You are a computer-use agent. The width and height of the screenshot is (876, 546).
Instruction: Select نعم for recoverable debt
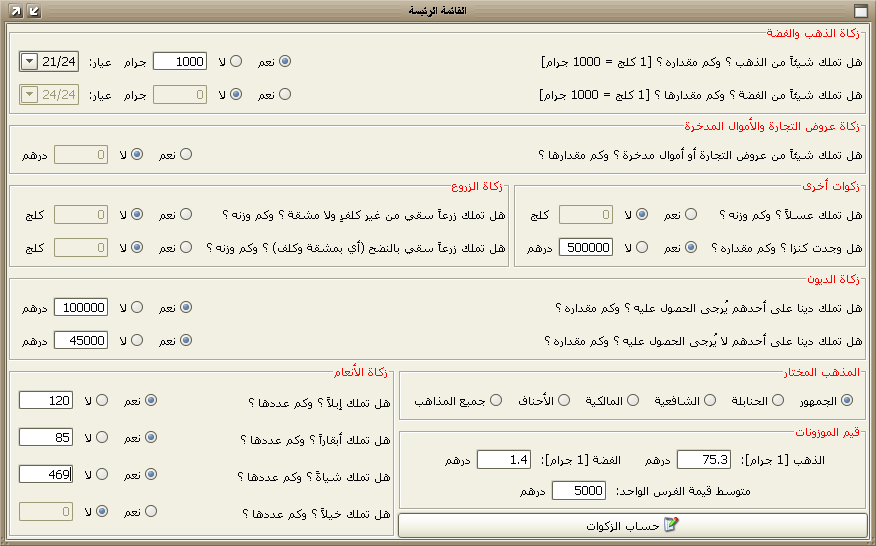tap(186, 307)
